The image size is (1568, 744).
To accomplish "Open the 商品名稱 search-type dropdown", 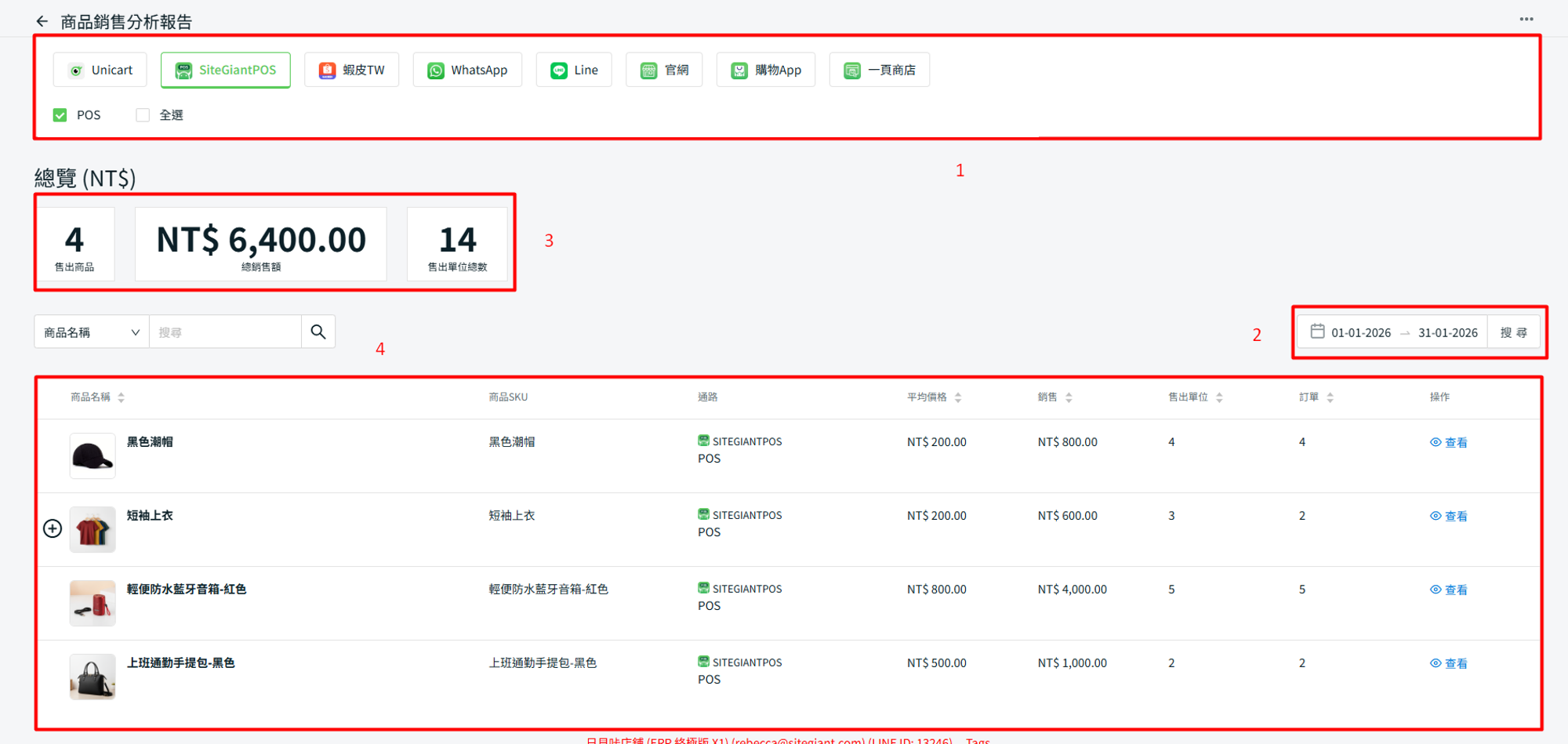I will click(91, 332).
